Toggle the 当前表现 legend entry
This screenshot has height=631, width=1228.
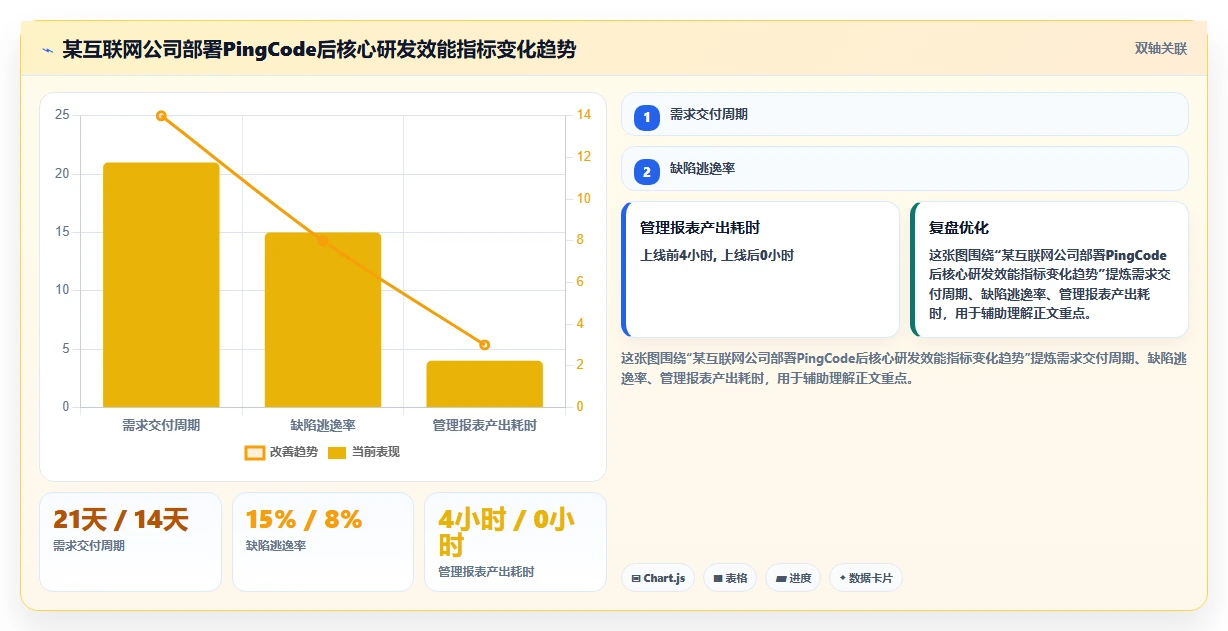point(364,452)
